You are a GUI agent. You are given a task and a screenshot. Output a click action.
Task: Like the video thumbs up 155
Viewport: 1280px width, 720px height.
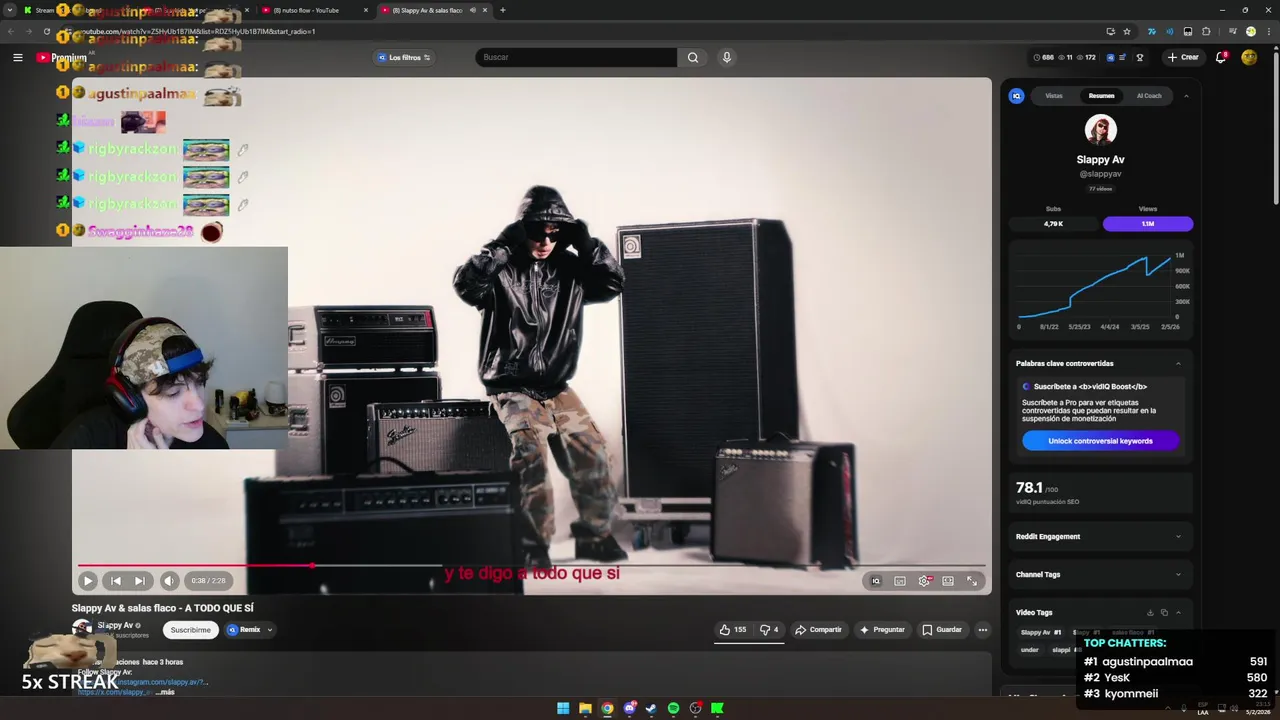(x=733, y=630)
